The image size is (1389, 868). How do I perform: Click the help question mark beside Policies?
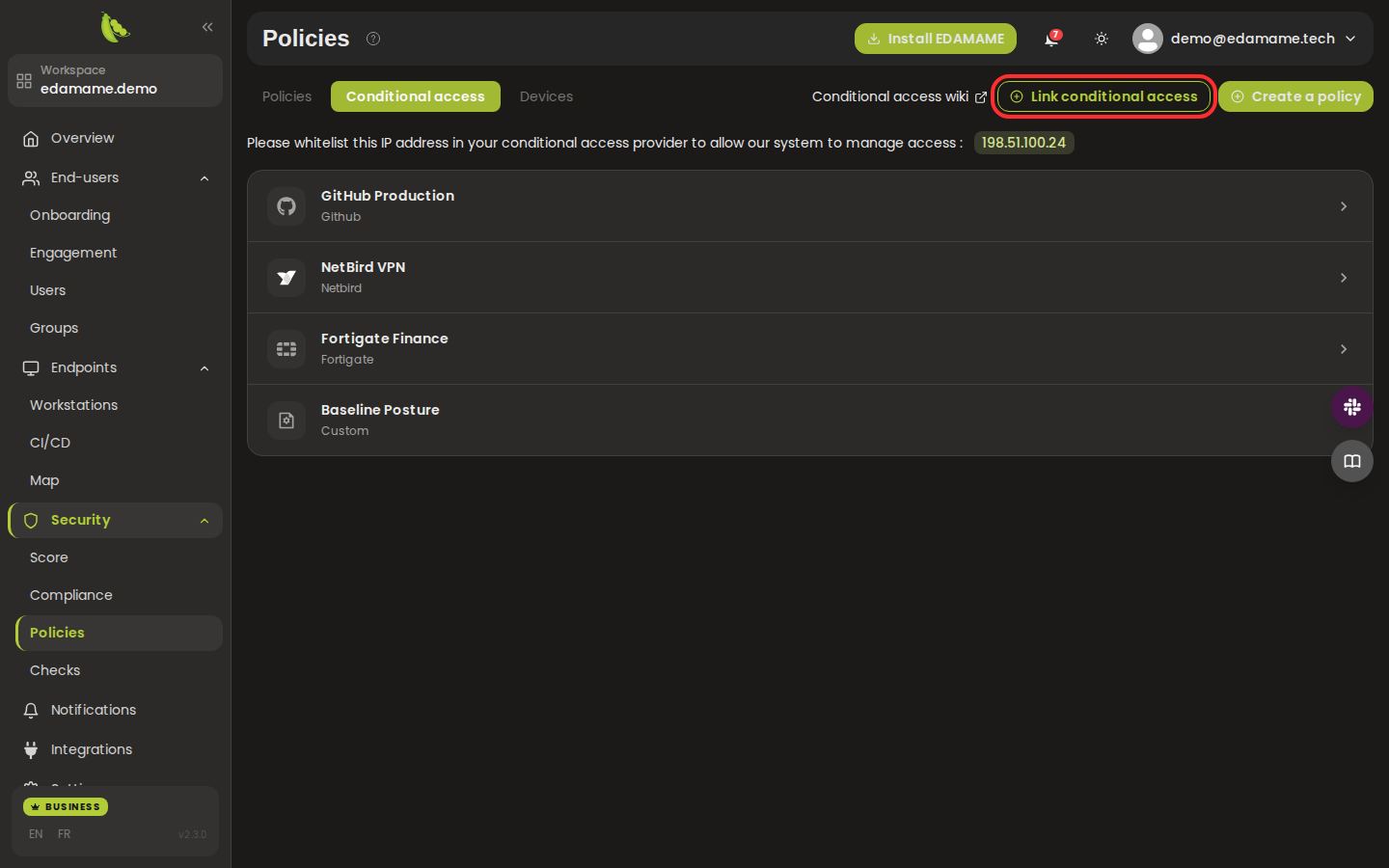(373, 39)
